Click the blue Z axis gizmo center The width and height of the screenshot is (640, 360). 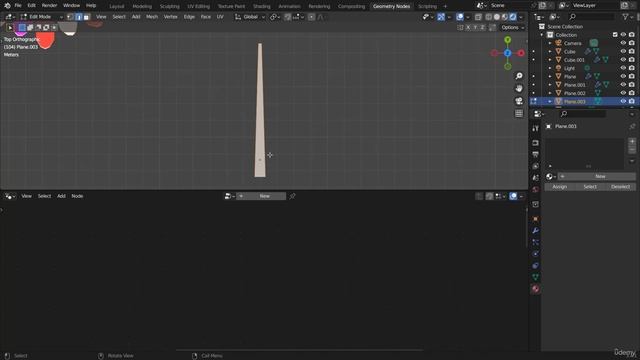507,53
